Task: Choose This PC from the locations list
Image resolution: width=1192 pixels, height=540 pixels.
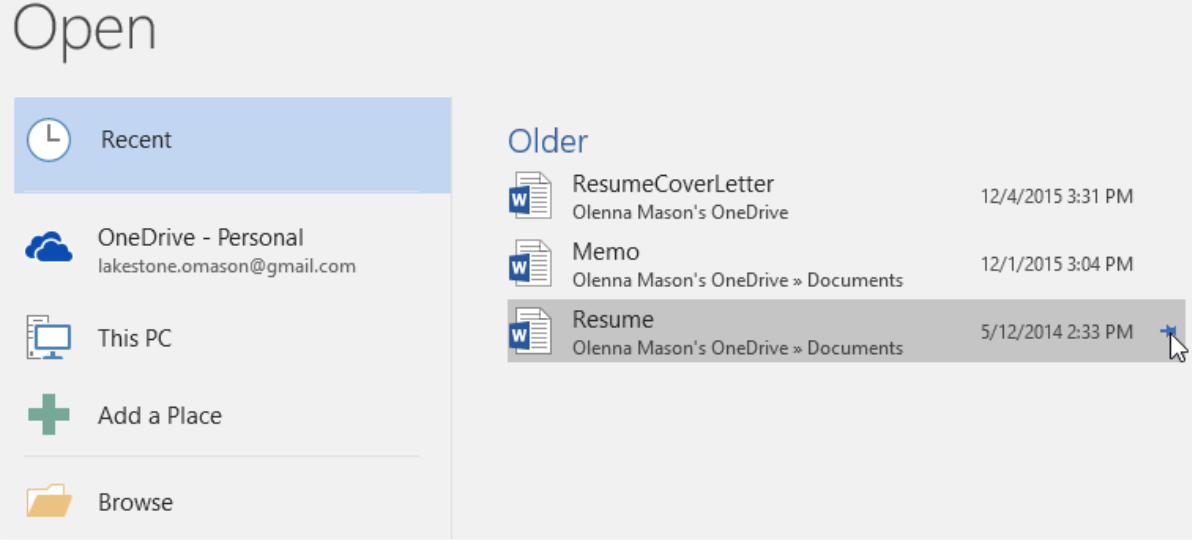Action: pos(134,338)
